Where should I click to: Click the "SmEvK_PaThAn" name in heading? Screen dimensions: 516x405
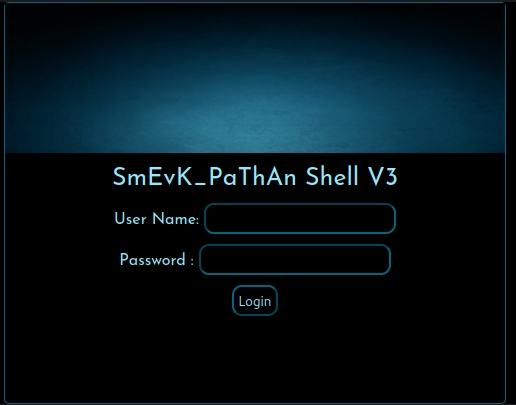point(204,177)
